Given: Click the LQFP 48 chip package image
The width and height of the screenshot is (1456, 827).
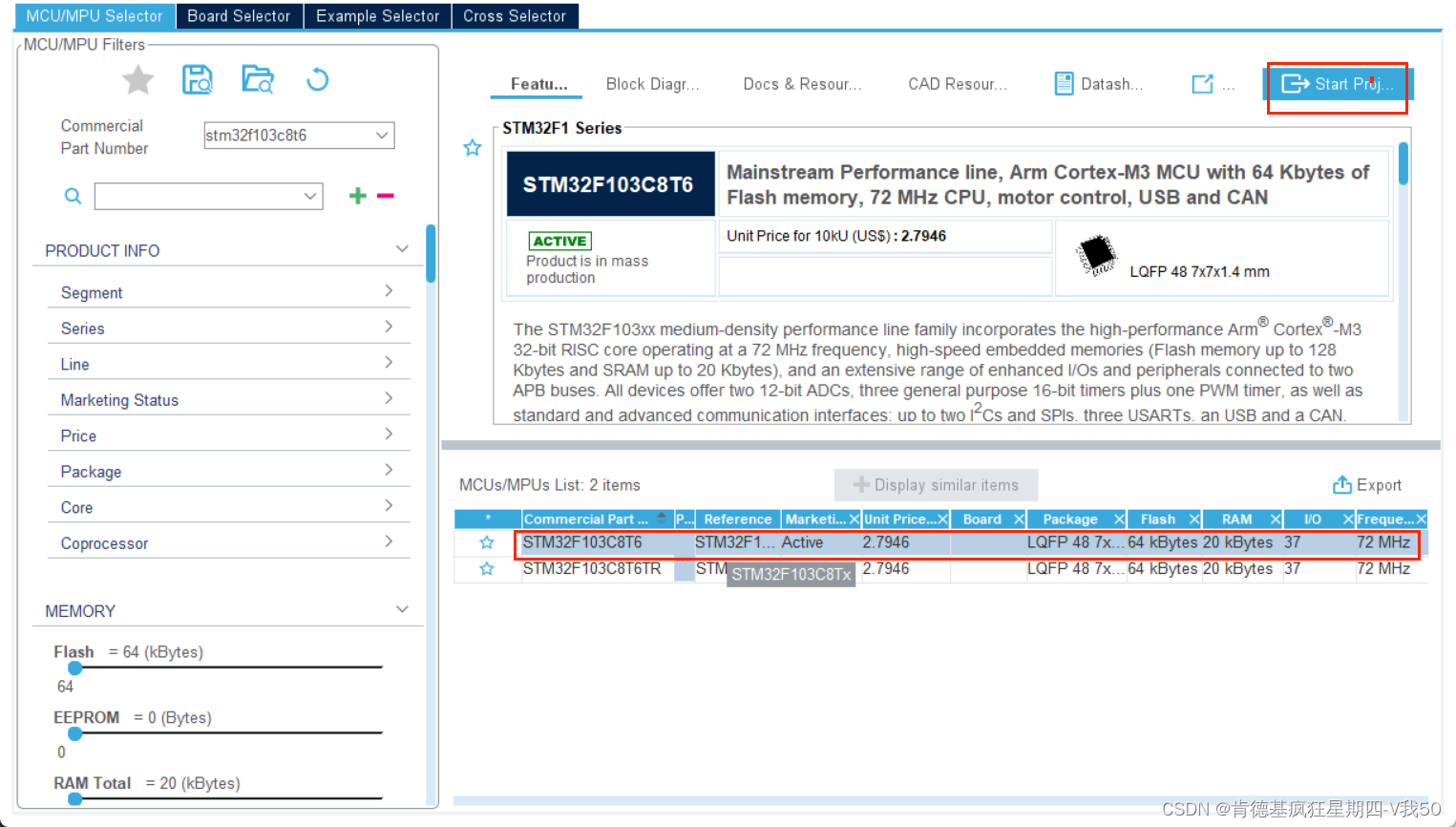Looking at the screenshot, I should [1096, 255].
